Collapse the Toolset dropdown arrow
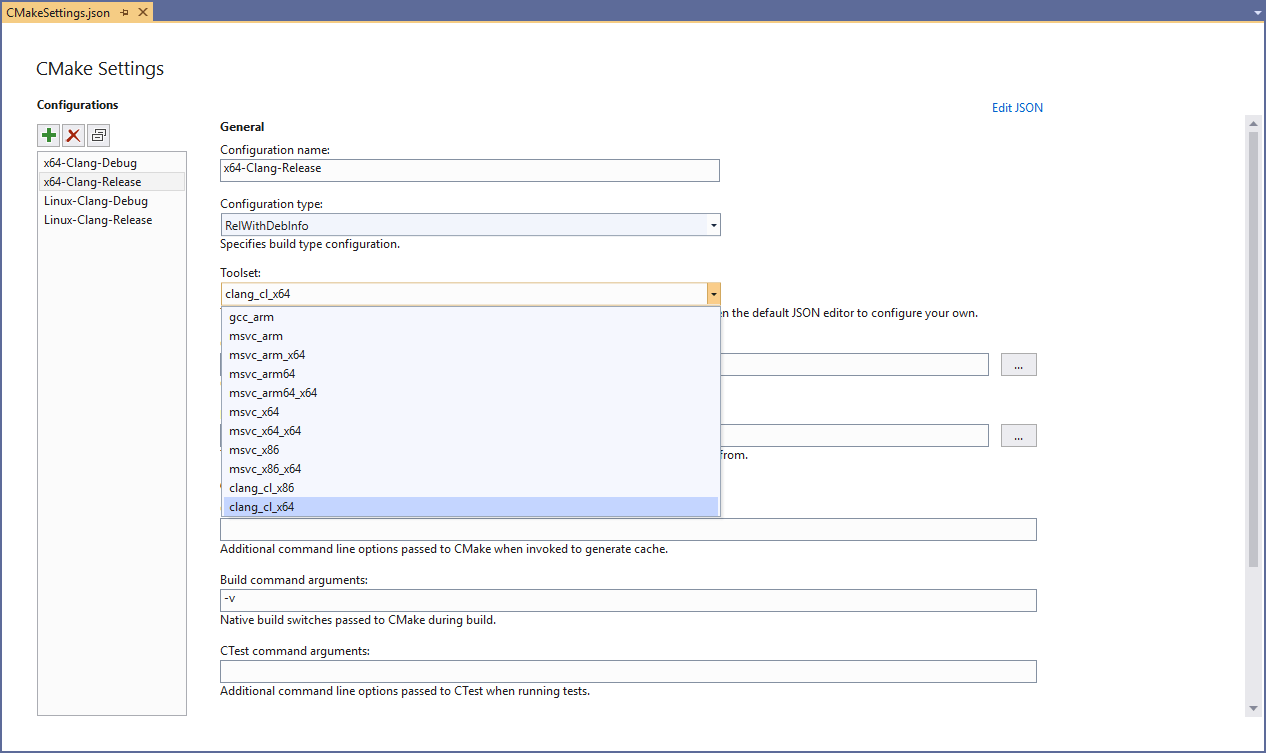This screenshot has width=1266, height=753. [x=712, y=293]
